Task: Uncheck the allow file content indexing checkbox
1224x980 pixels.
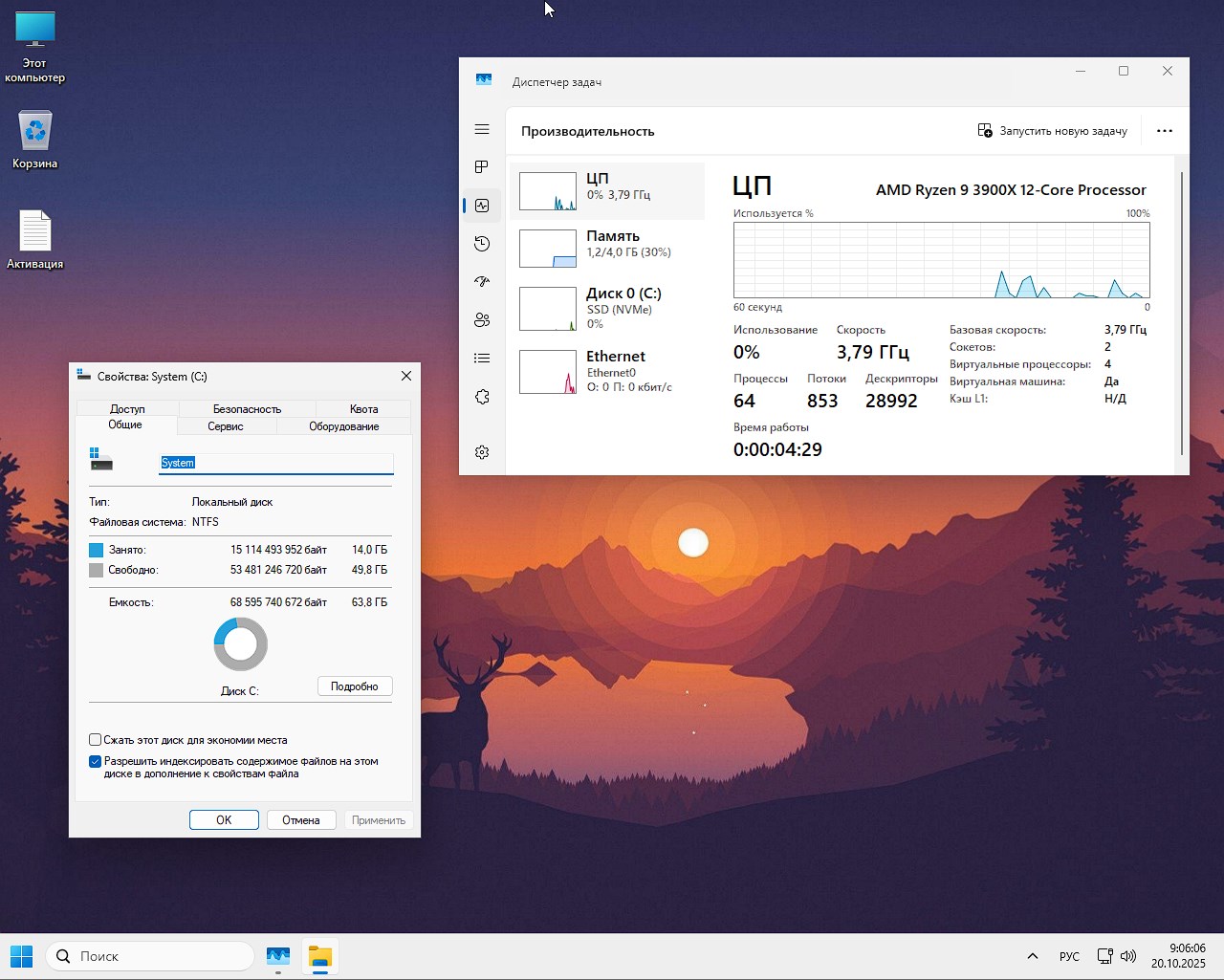Action: tap(96, 762)
